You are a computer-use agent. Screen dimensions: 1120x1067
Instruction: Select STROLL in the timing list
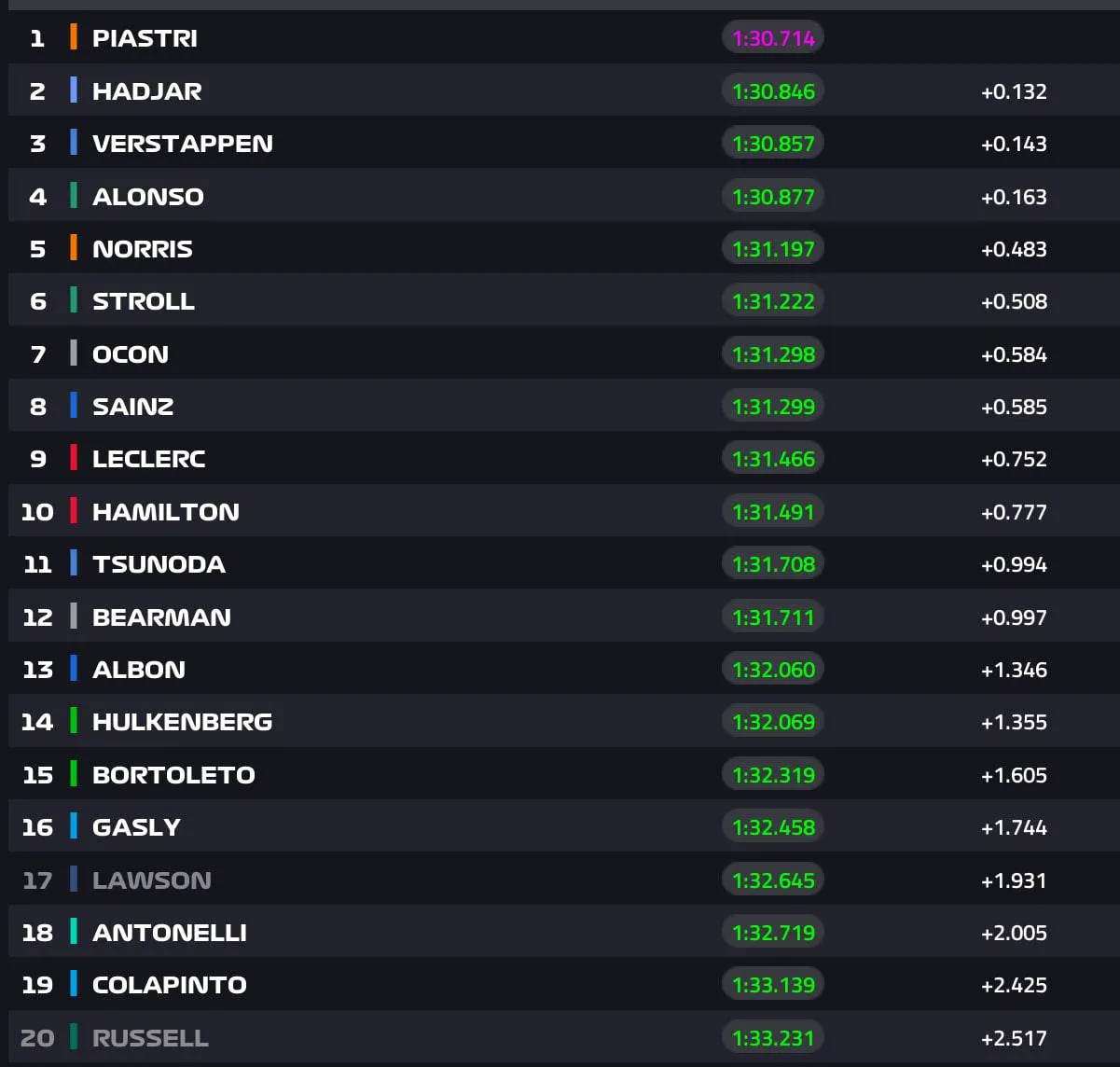(x=143, y=301)
